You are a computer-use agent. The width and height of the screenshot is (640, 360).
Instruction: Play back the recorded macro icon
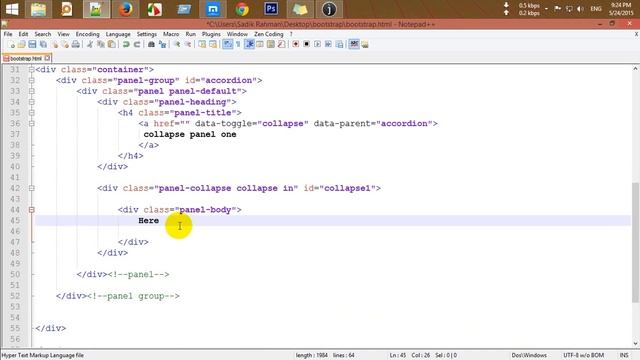coord(317,44)
